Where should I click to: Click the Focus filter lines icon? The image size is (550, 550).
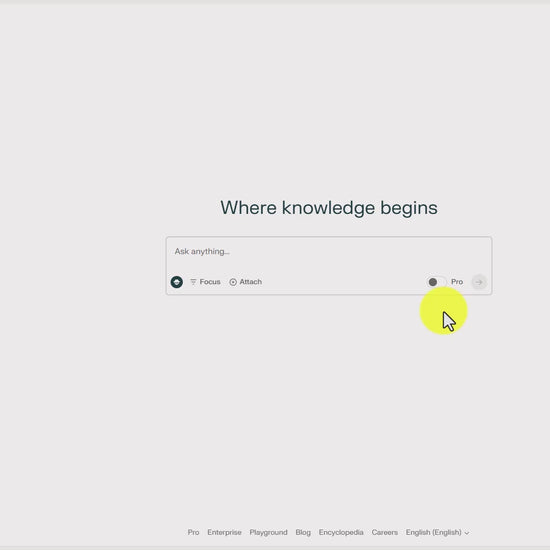pyautogui.click(x=193, y=282)
